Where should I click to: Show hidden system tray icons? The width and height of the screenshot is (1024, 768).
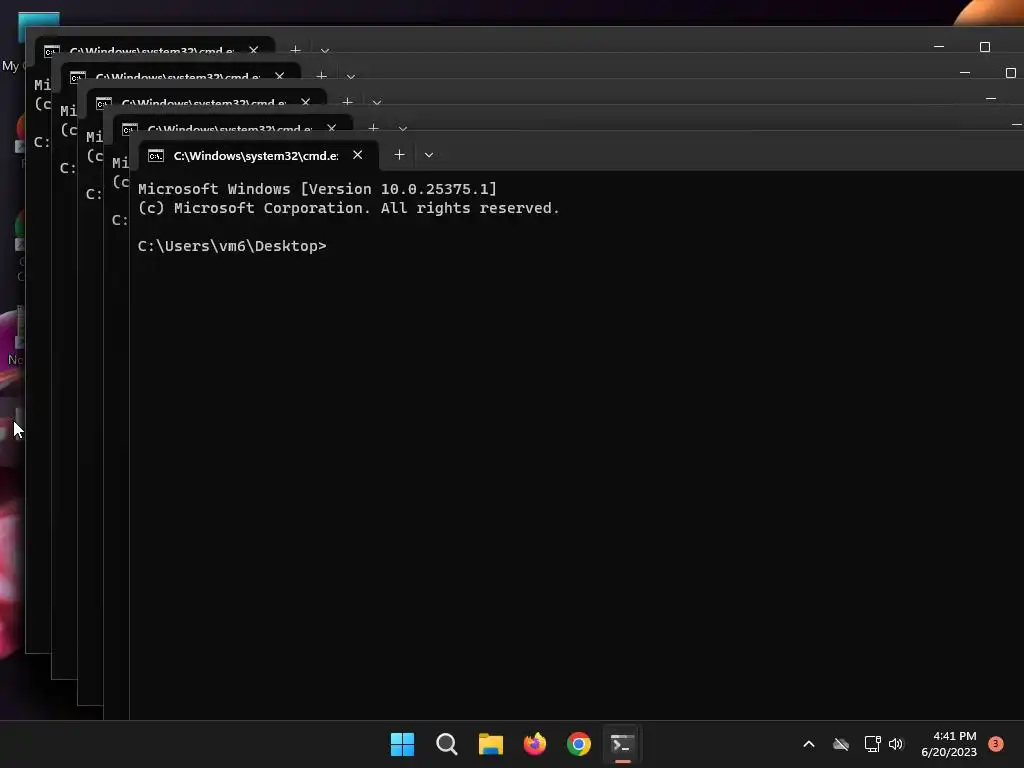808,744
